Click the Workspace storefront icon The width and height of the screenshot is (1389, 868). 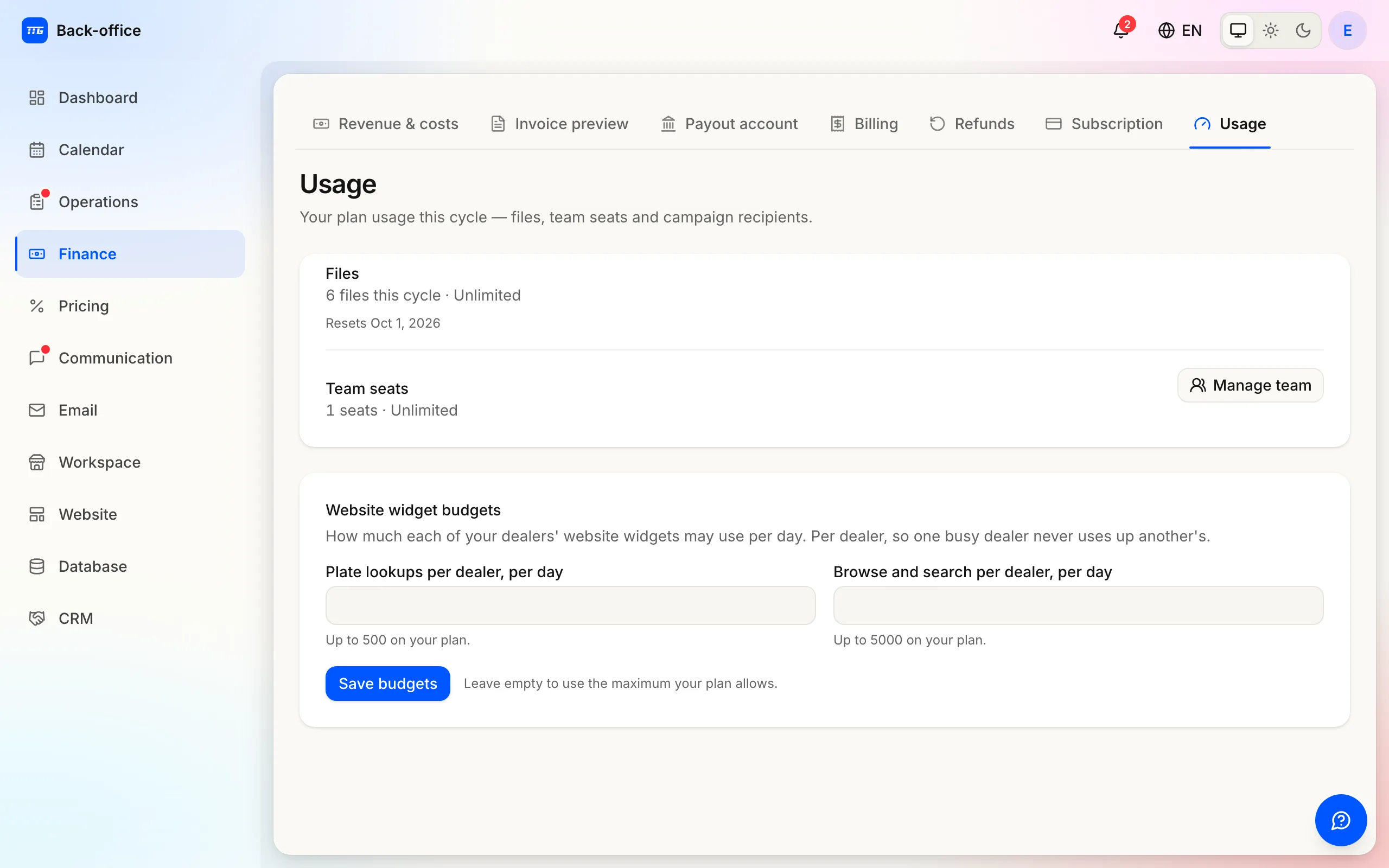click(37, 462)
